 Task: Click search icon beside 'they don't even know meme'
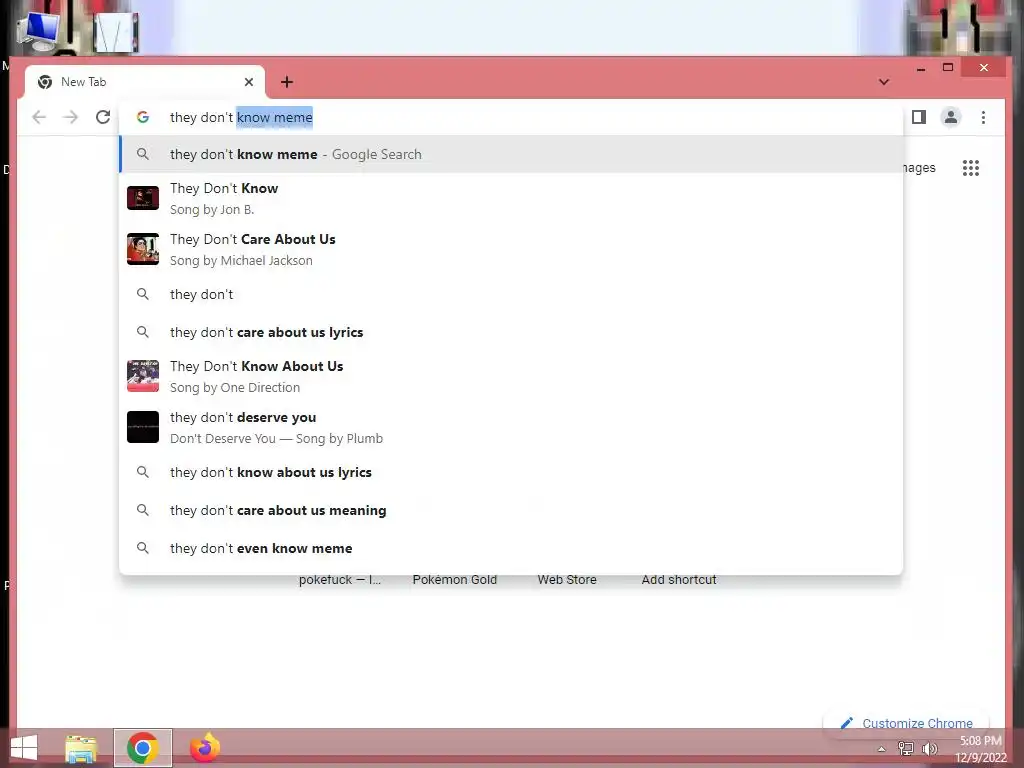[142, 548]
